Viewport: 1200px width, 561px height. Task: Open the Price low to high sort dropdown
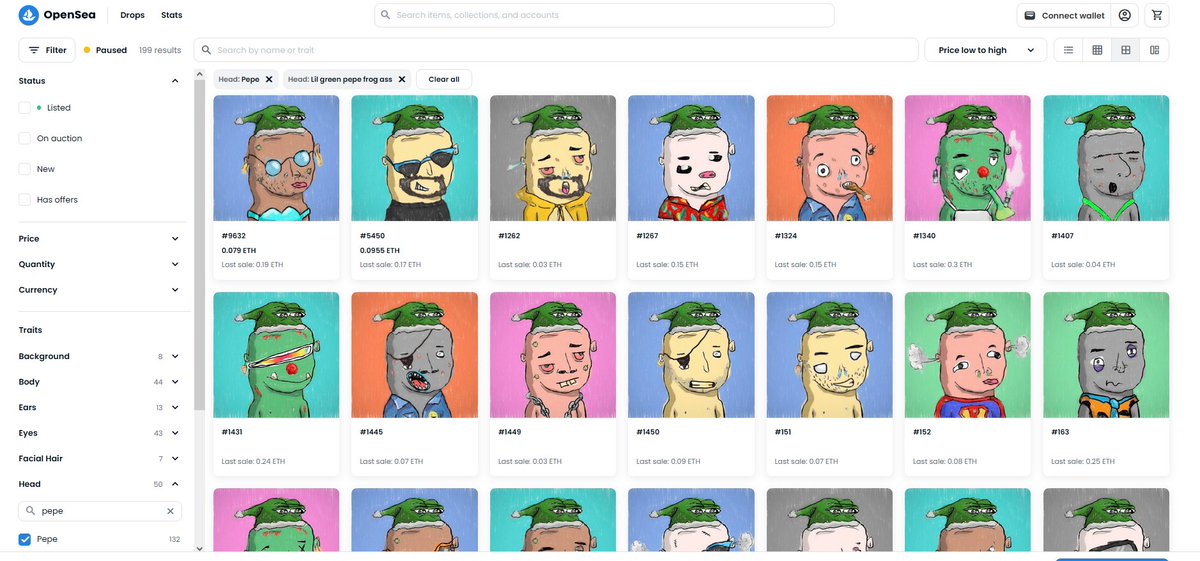[x=986, y=50]
